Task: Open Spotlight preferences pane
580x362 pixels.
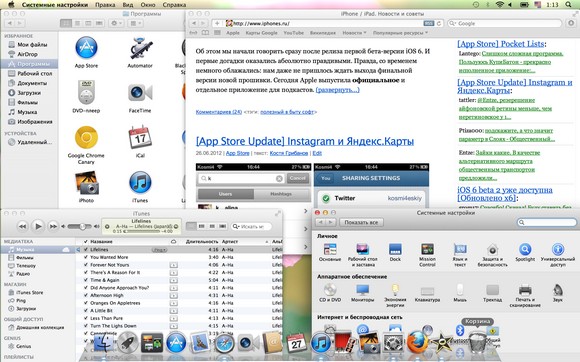Action: coord(525,249)
